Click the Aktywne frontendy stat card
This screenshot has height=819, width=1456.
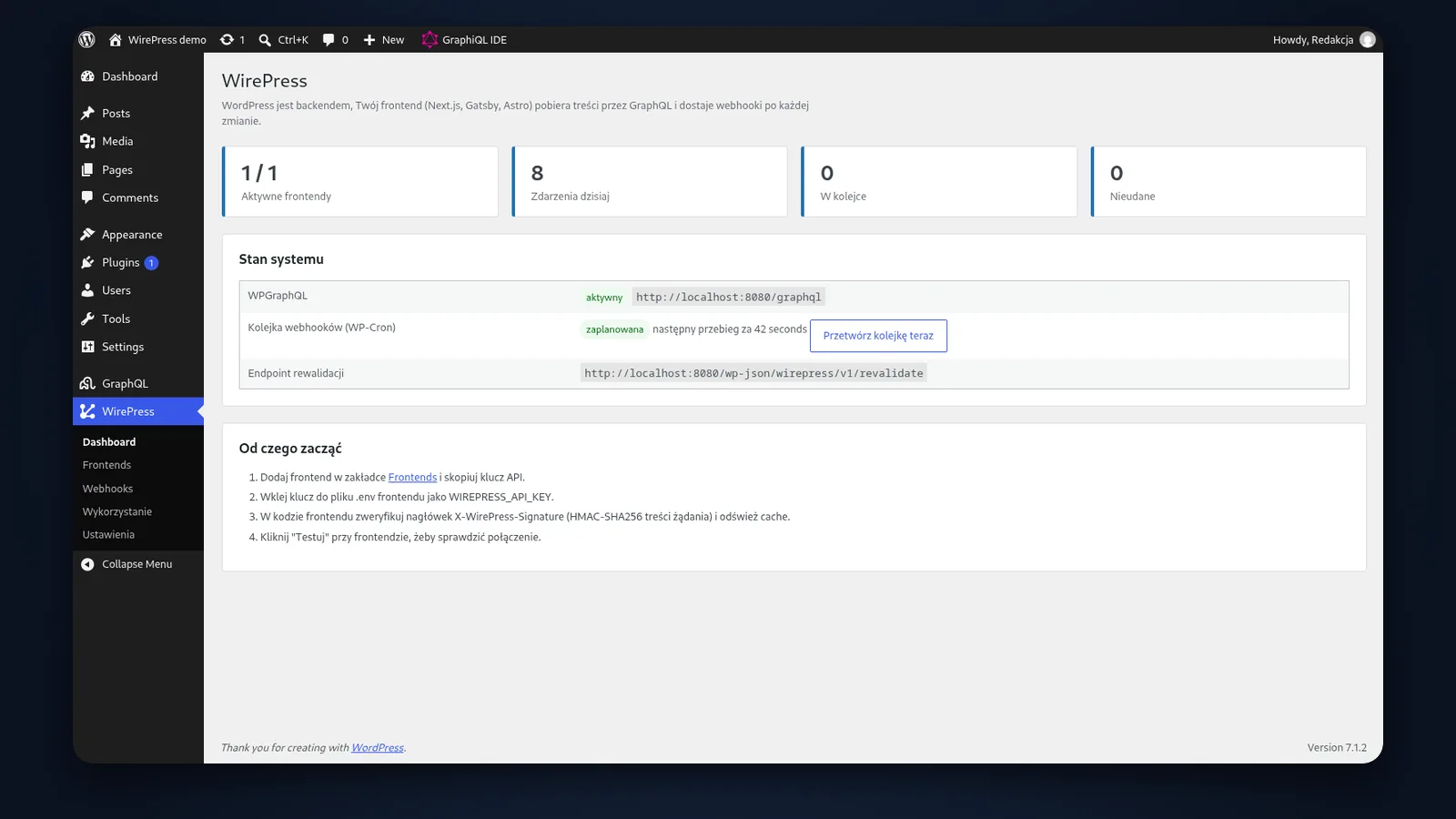[360, 182]
